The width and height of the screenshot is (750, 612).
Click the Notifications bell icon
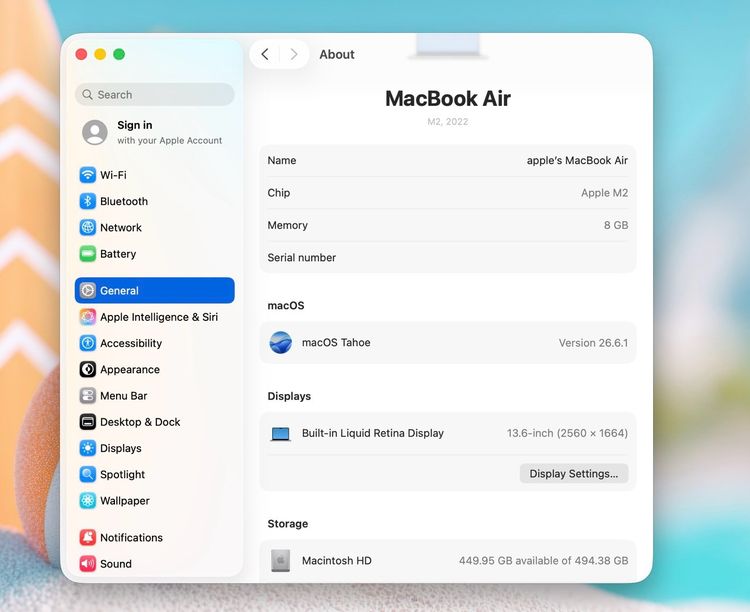[88, 537]
